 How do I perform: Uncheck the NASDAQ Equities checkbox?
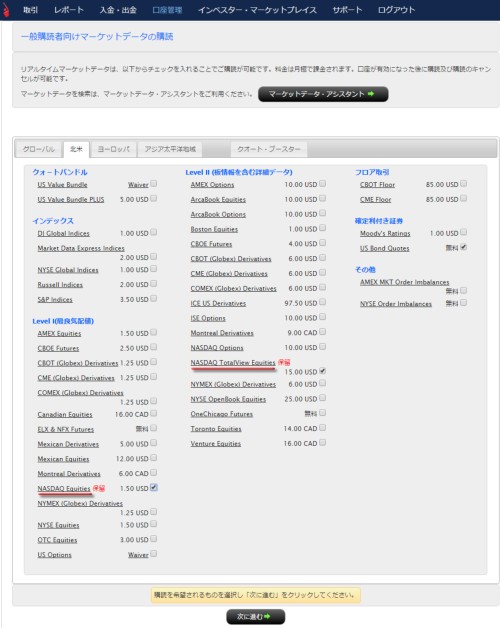click(153, 488)
